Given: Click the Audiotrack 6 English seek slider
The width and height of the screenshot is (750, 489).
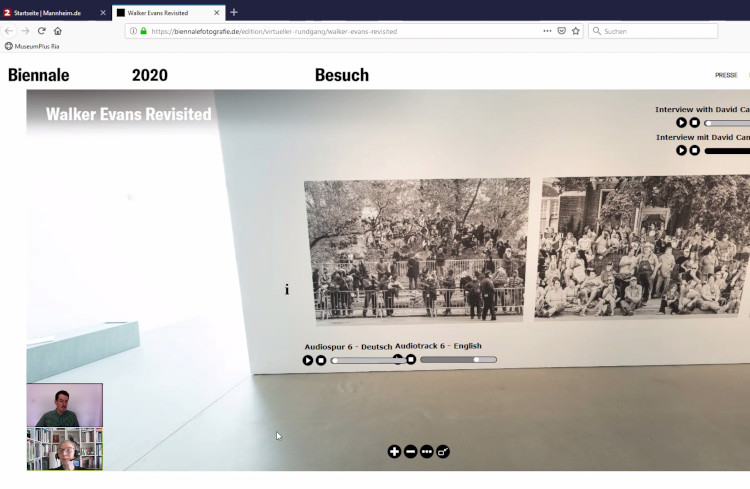Looking at the screenshot, I should 458,359.
